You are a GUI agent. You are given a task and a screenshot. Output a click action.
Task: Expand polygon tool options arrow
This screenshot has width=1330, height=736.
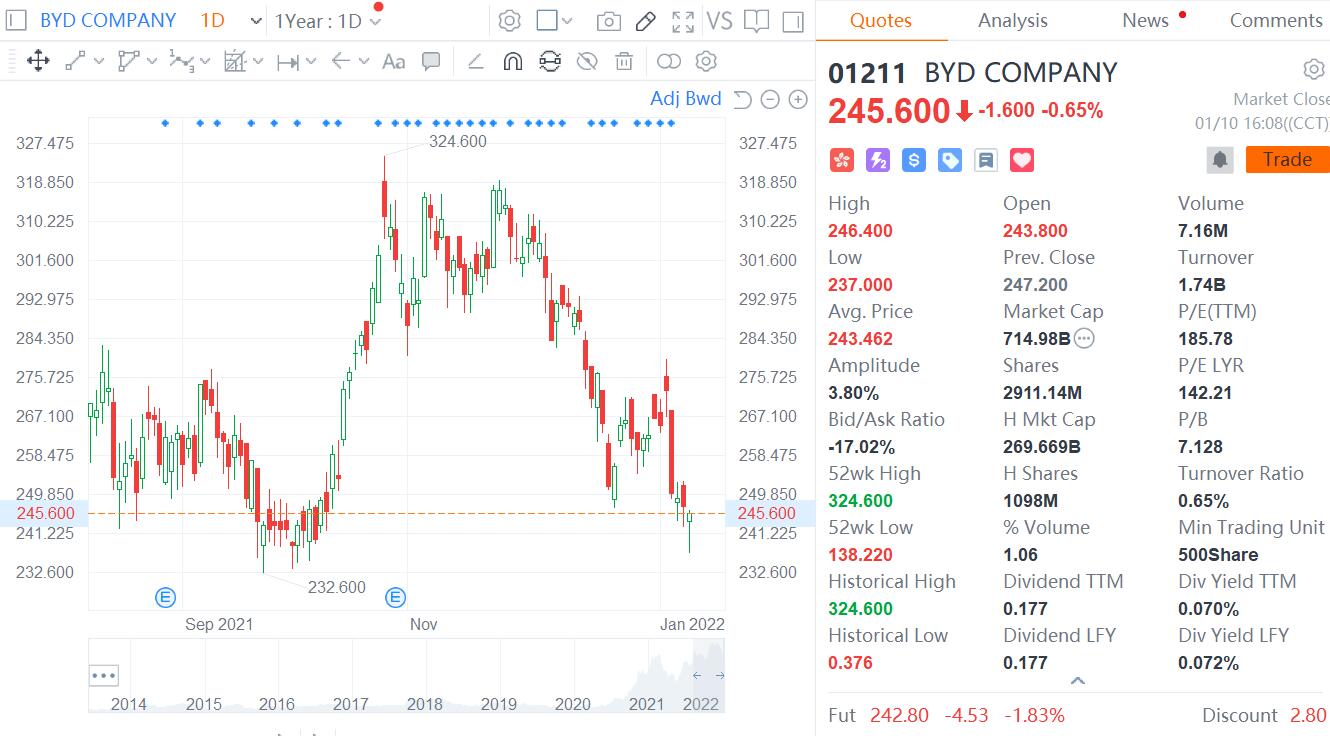tap(152, 62)
